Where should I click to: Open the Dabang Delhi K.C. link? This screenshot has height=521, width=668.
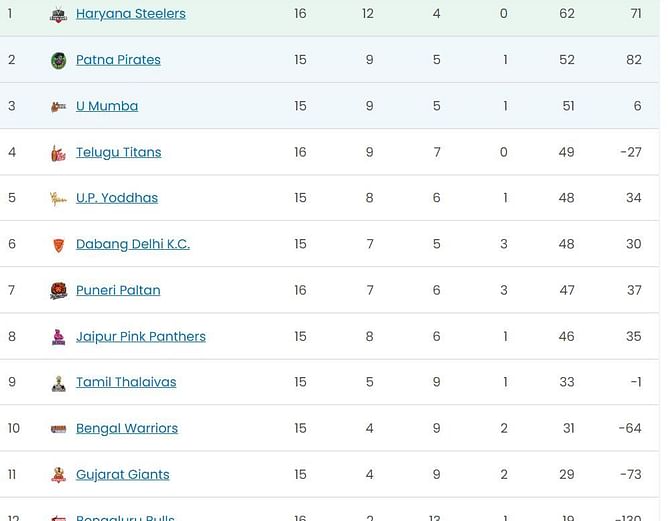coord(133,244)
